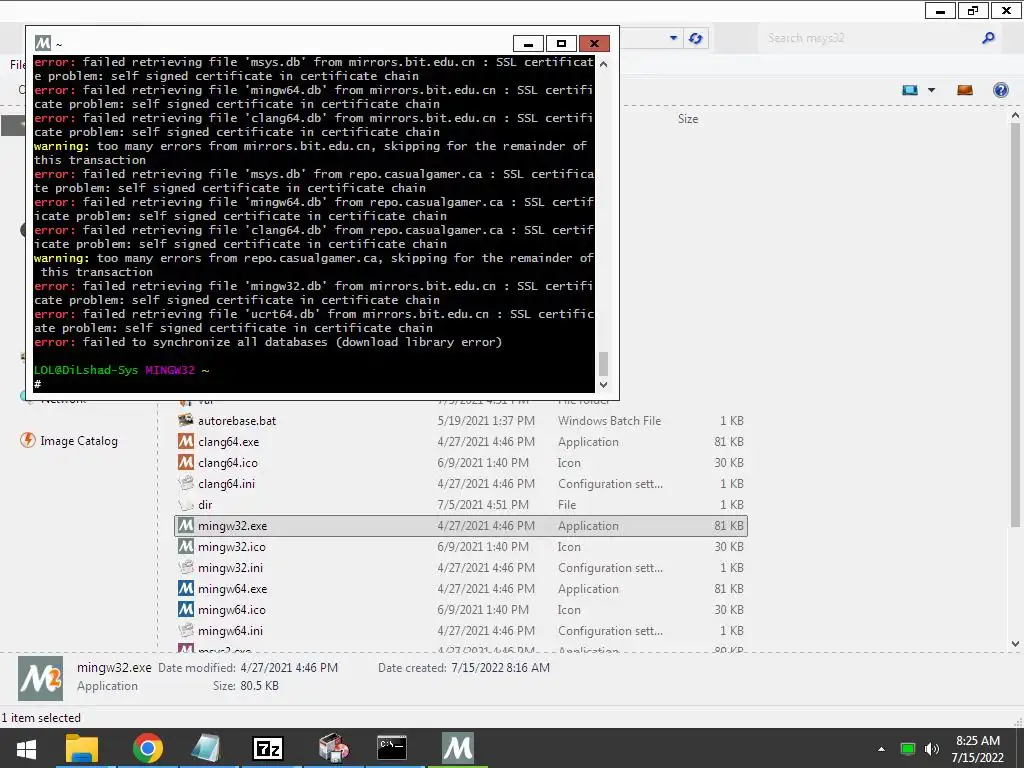Open File Explorer from the taskbar
The image size is (1024, 768).
coord(82,748)
